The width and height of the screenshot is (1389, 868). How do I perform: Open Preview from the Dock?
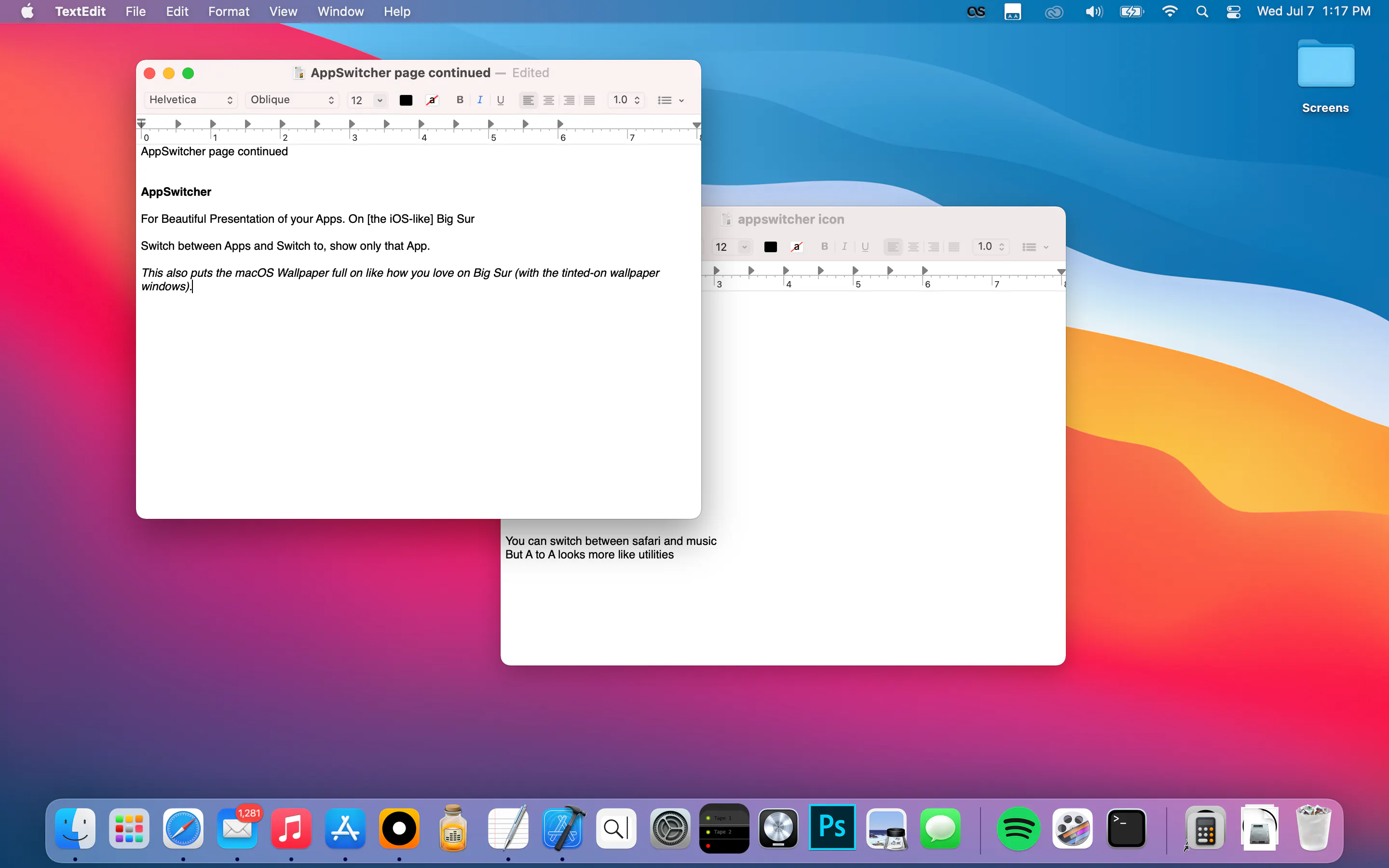[887, 828]
